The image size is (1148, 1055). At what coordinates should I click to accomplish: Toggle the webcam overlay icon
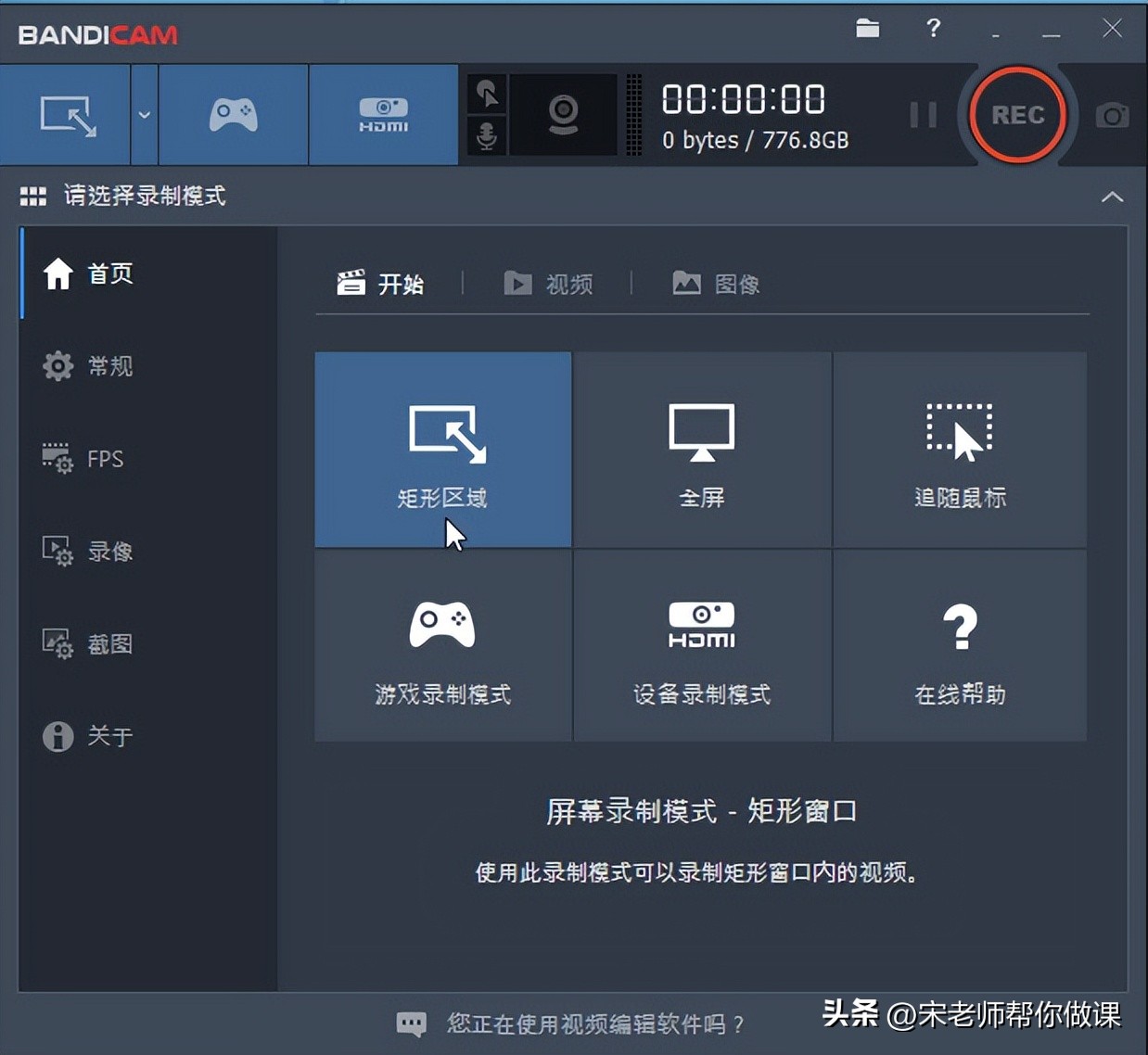[563, 115]
